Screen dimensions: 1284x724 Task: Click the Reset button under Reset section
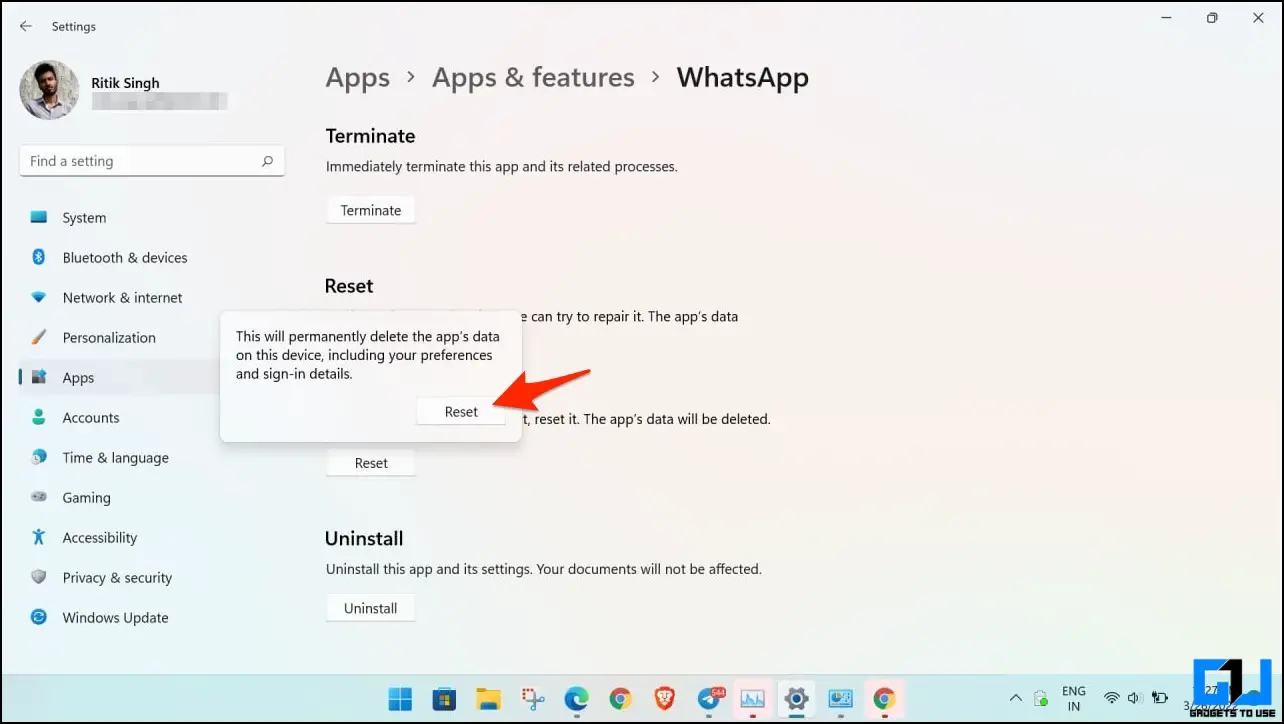[371, 463]
